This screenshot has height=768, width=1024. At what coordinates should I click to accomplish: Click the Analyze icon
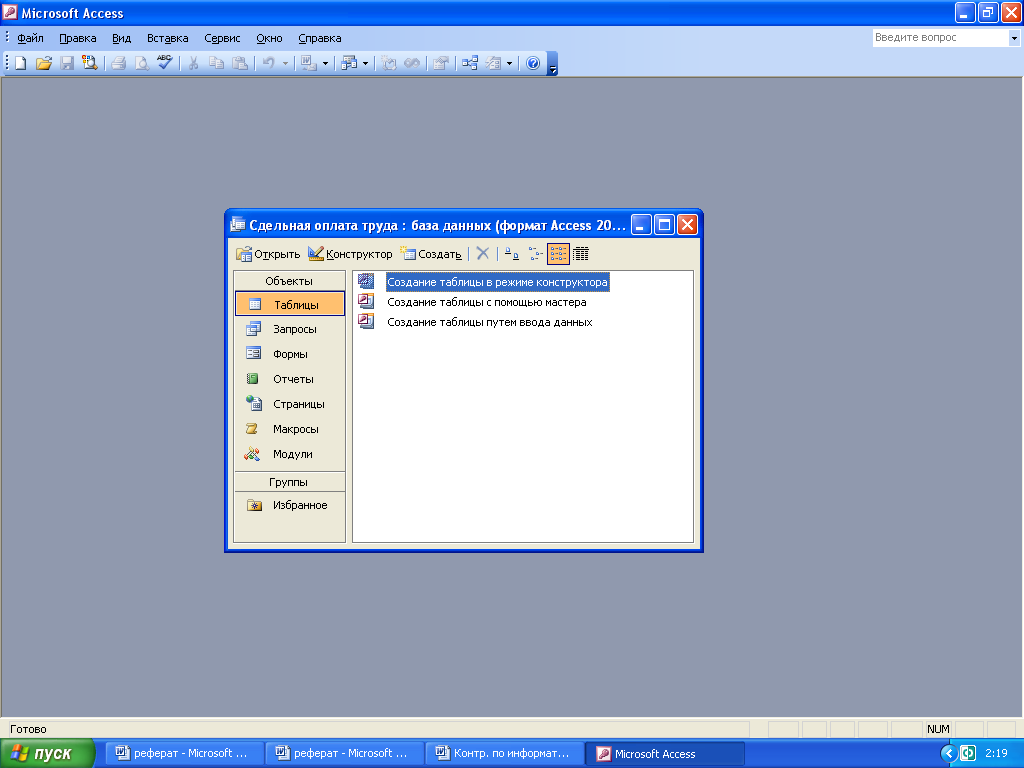349,63
